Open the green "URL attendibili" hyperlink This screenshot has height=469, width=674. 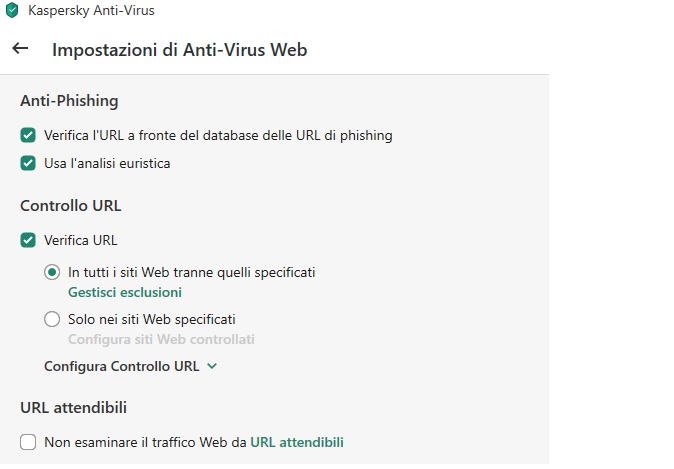point(297,442)
